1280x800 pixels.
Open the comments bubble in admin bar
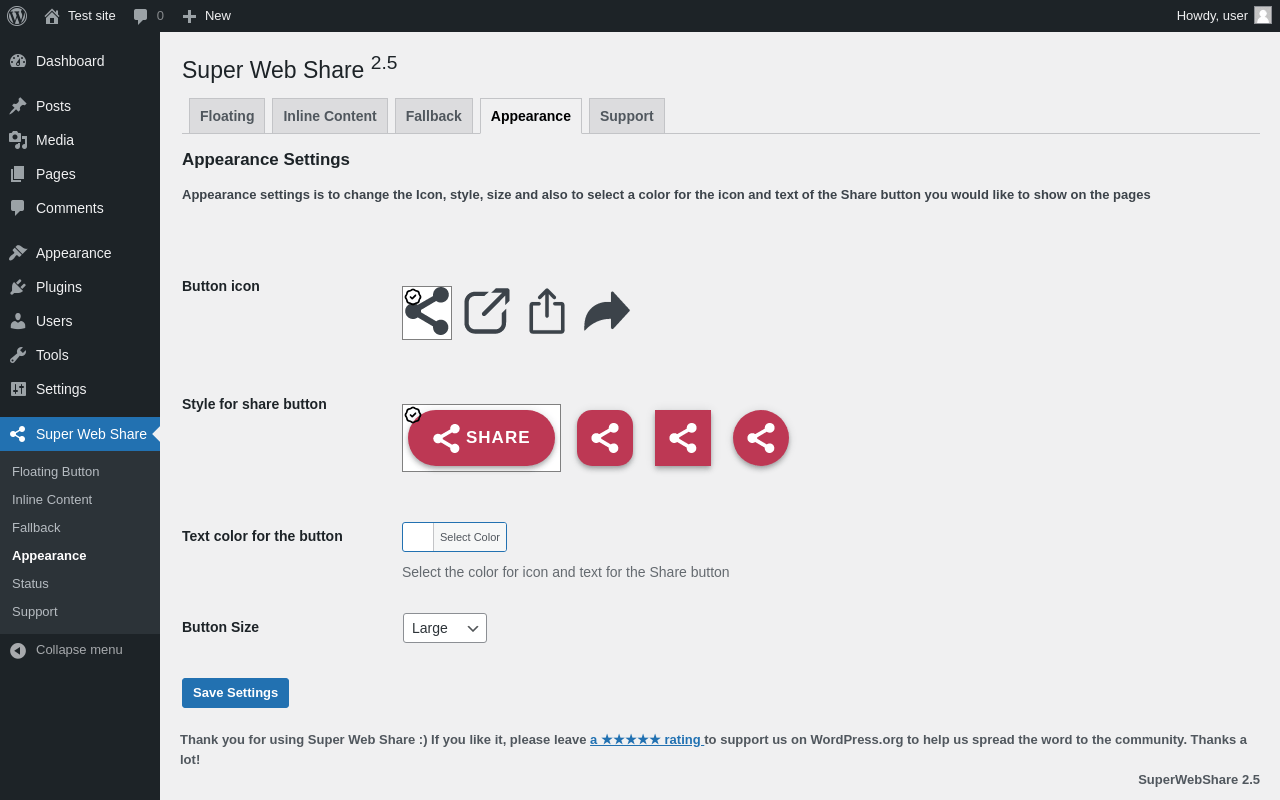tap(148, 16)
